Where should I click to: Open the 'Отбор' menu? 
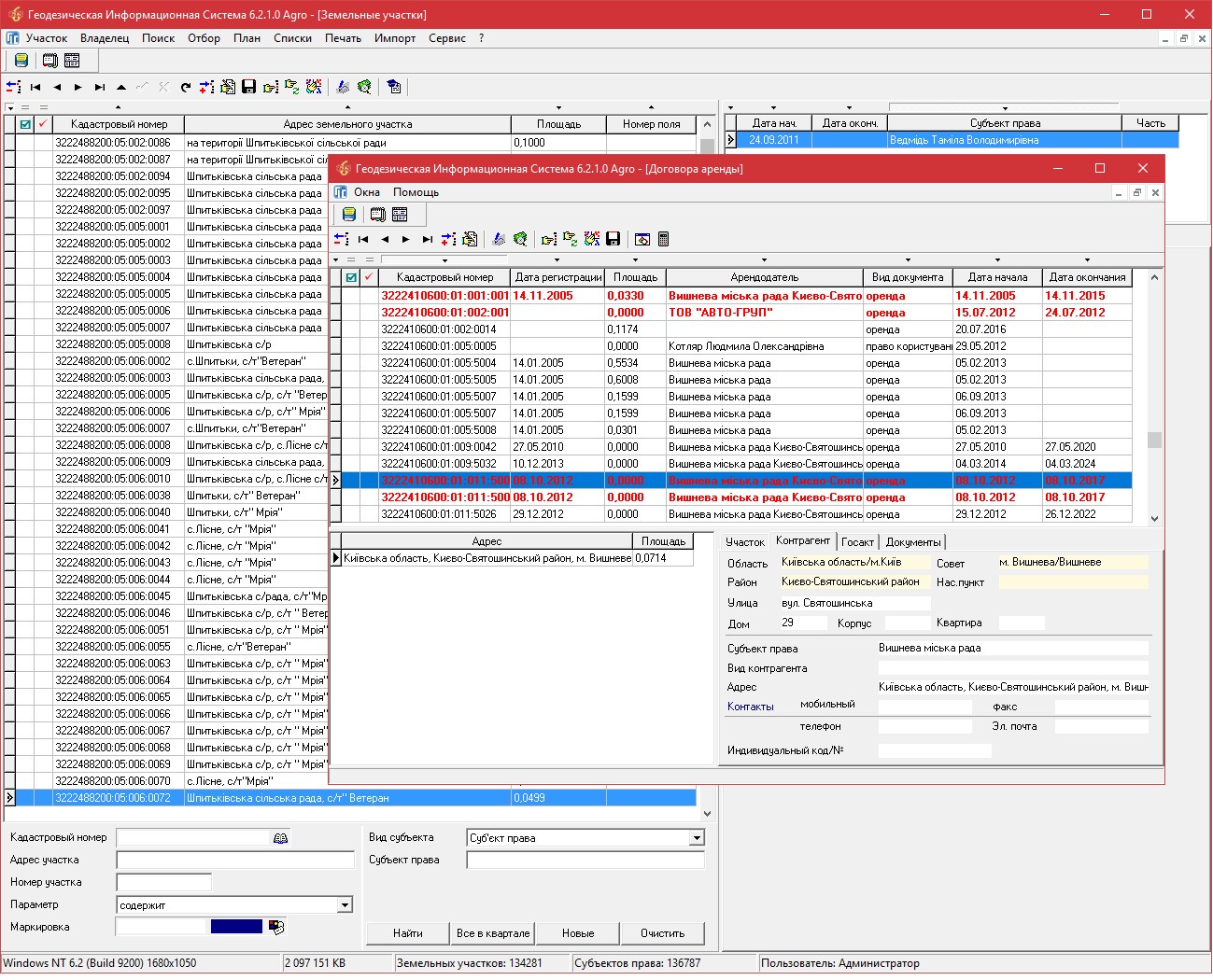point(204,38)
